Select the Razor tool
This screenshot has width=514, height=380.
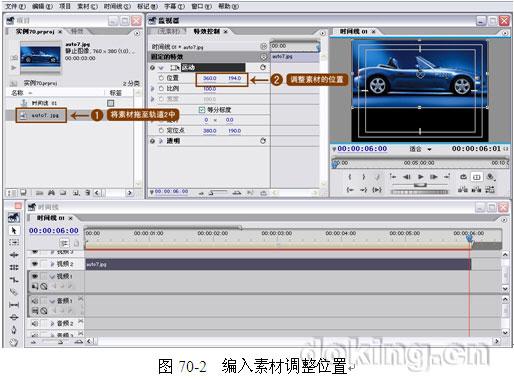point(14,292)
